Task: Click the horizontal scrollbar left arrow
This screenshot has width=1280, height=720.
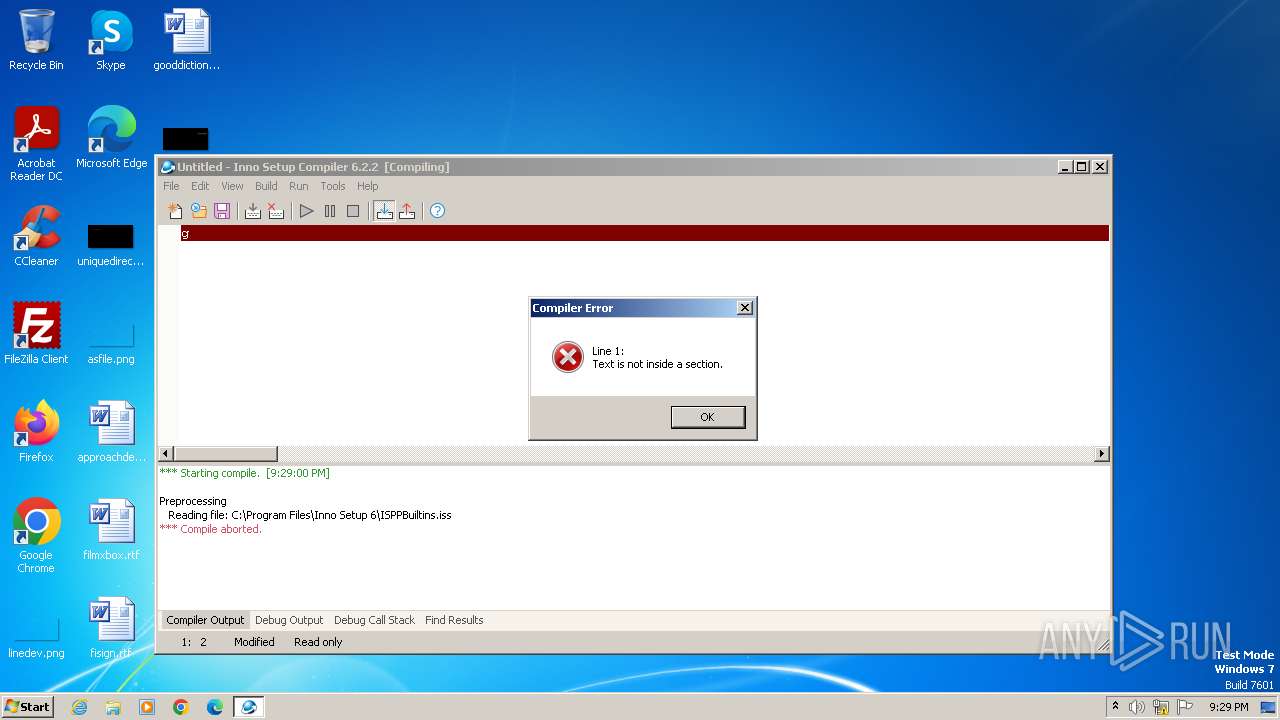Action: (x=166, y=454)
